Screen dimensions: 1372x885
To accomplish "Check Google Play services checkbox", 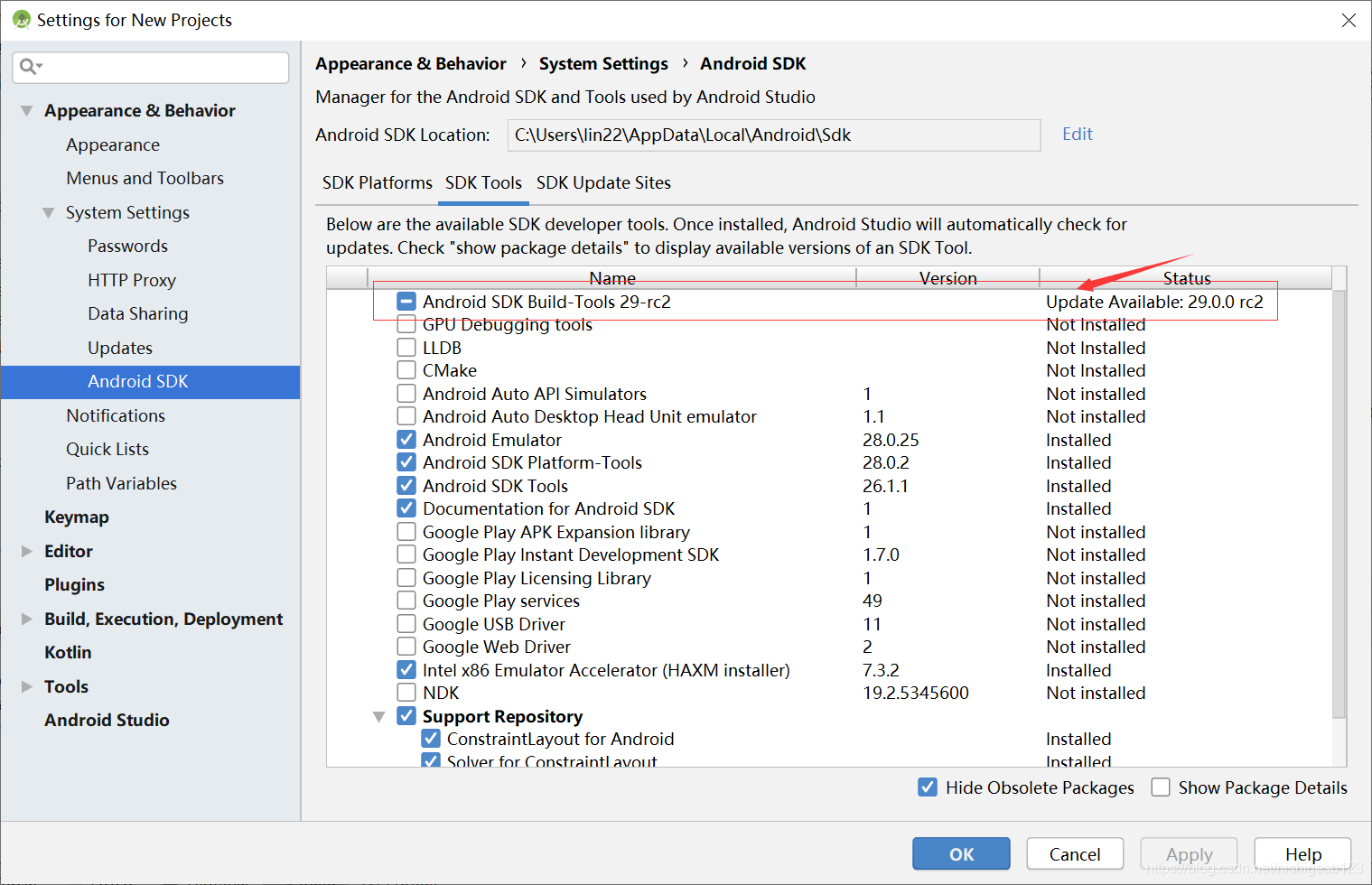I will pos(406,601).
